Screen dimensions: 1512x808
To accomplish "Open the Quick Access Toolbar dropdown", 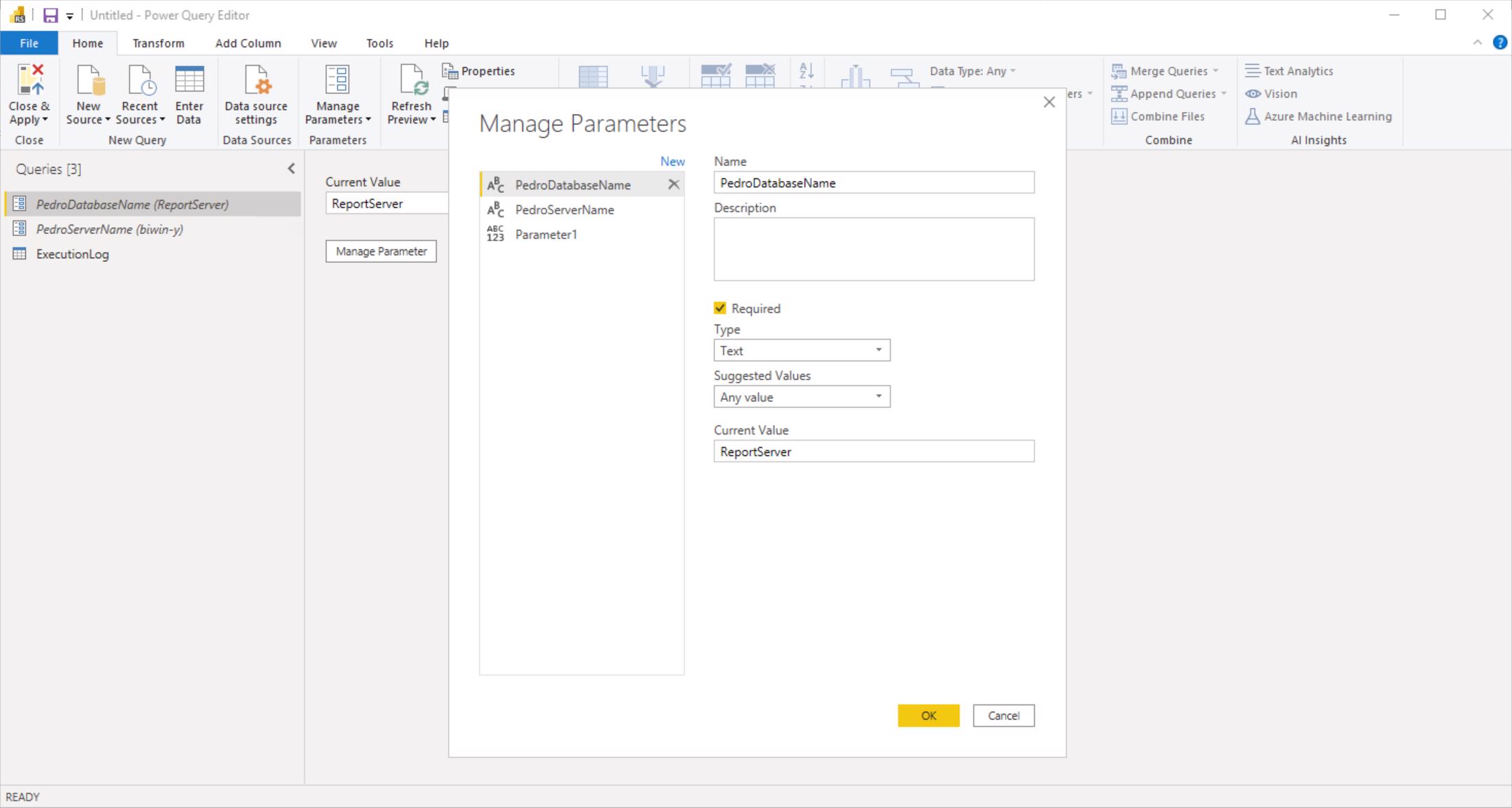I will pyautogui.click(x=69, y=16).
